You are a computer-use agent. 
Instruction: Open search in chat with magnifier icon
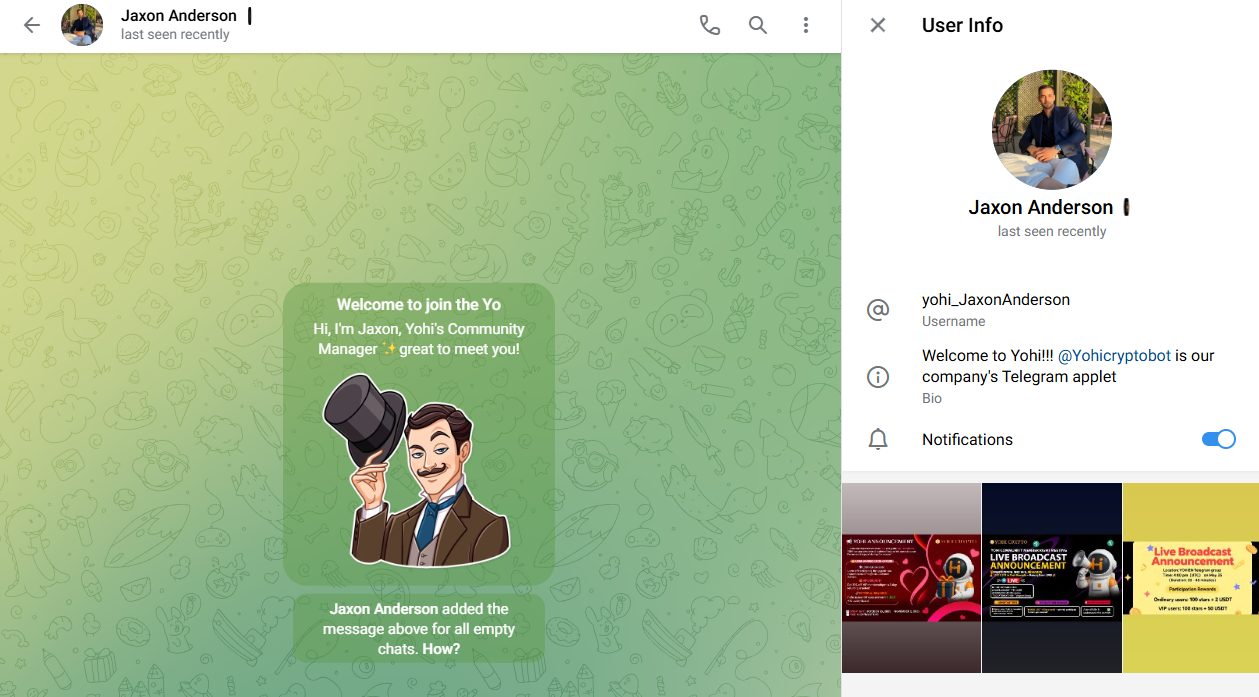[758, 26]
